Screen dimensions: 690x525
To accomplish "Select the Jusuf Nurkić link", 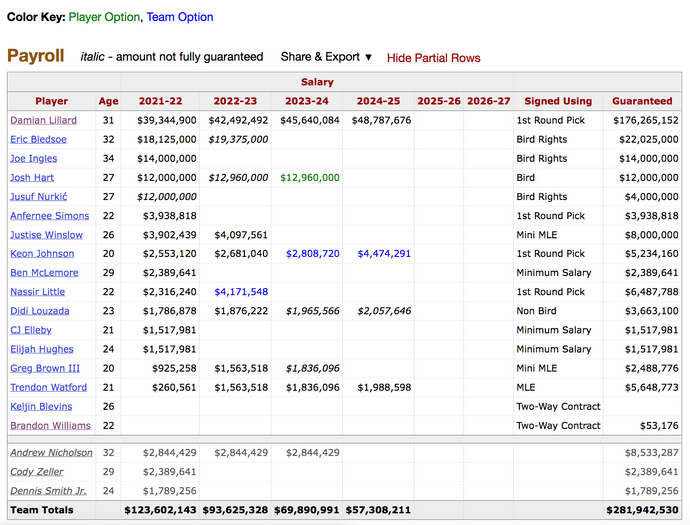I will pos(39,196).
